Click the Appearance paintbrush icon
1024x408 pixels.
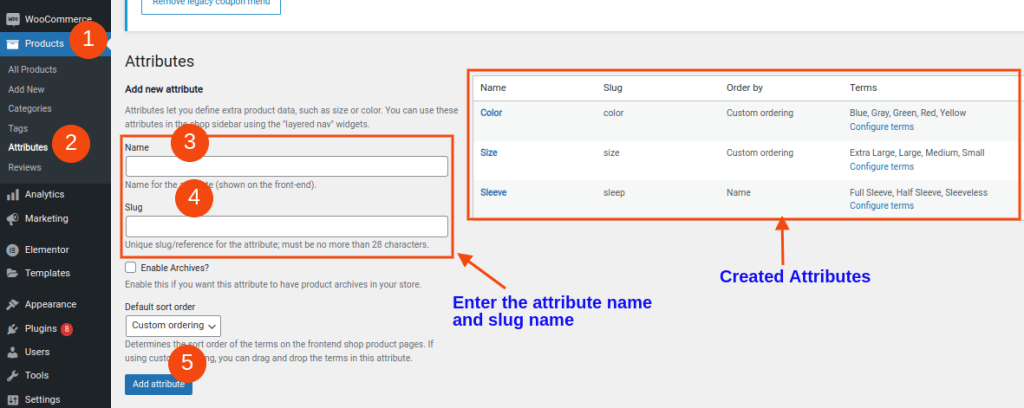(x=12, y=305)
